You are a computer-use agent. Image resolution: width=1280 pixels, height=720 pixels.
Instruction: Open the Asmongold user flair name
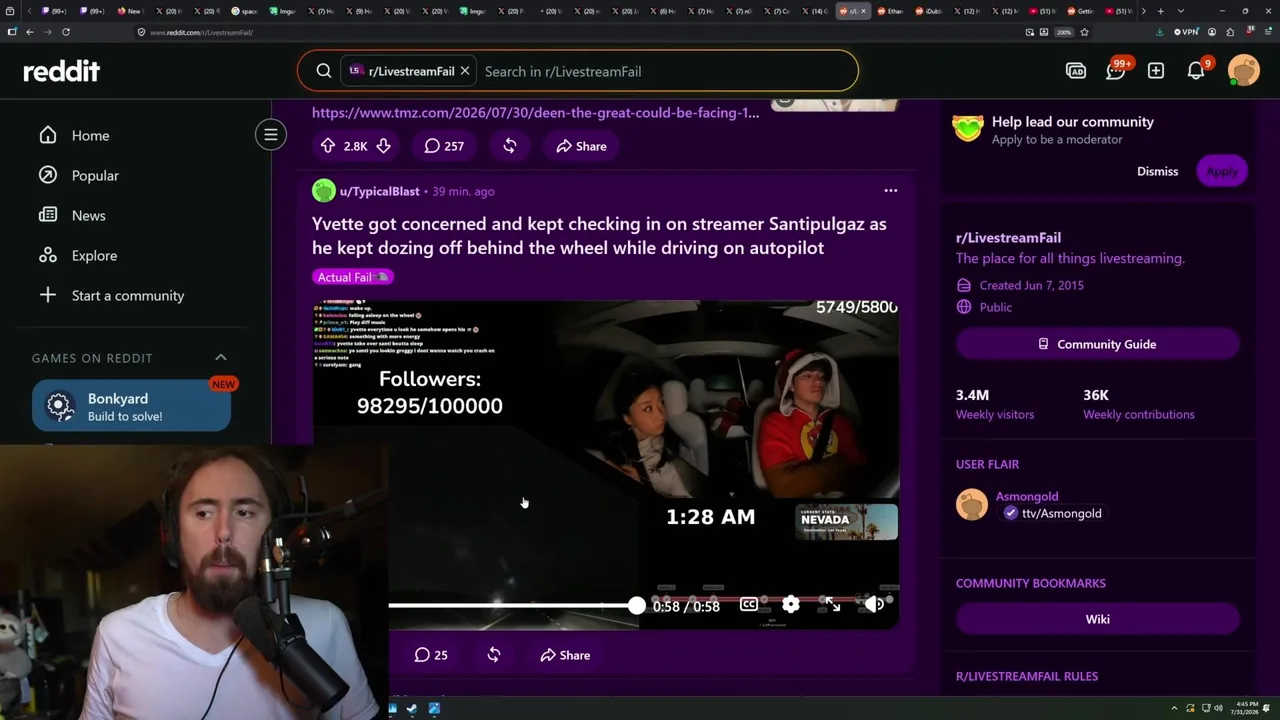tap(1027, 496)
